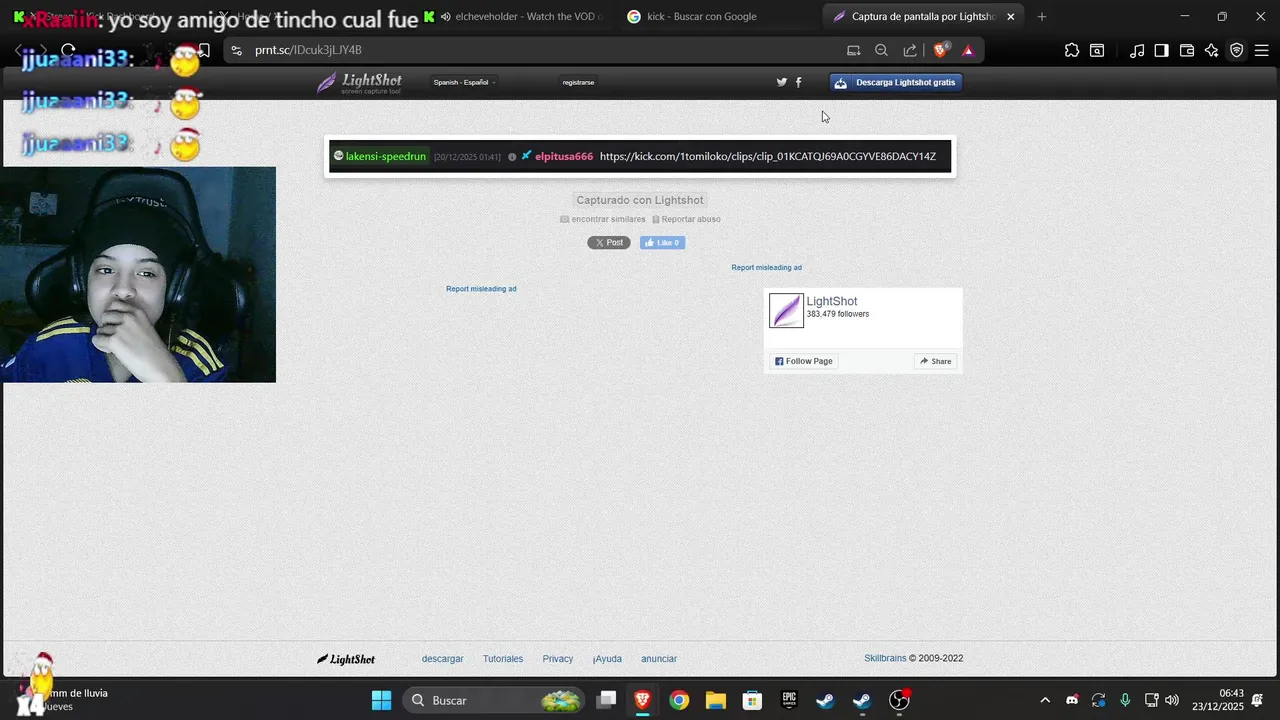The height and width of the screenshot is (720, 1280).
Task: Click the Descarga Lightshot gratis button
Action: point(896,82)
